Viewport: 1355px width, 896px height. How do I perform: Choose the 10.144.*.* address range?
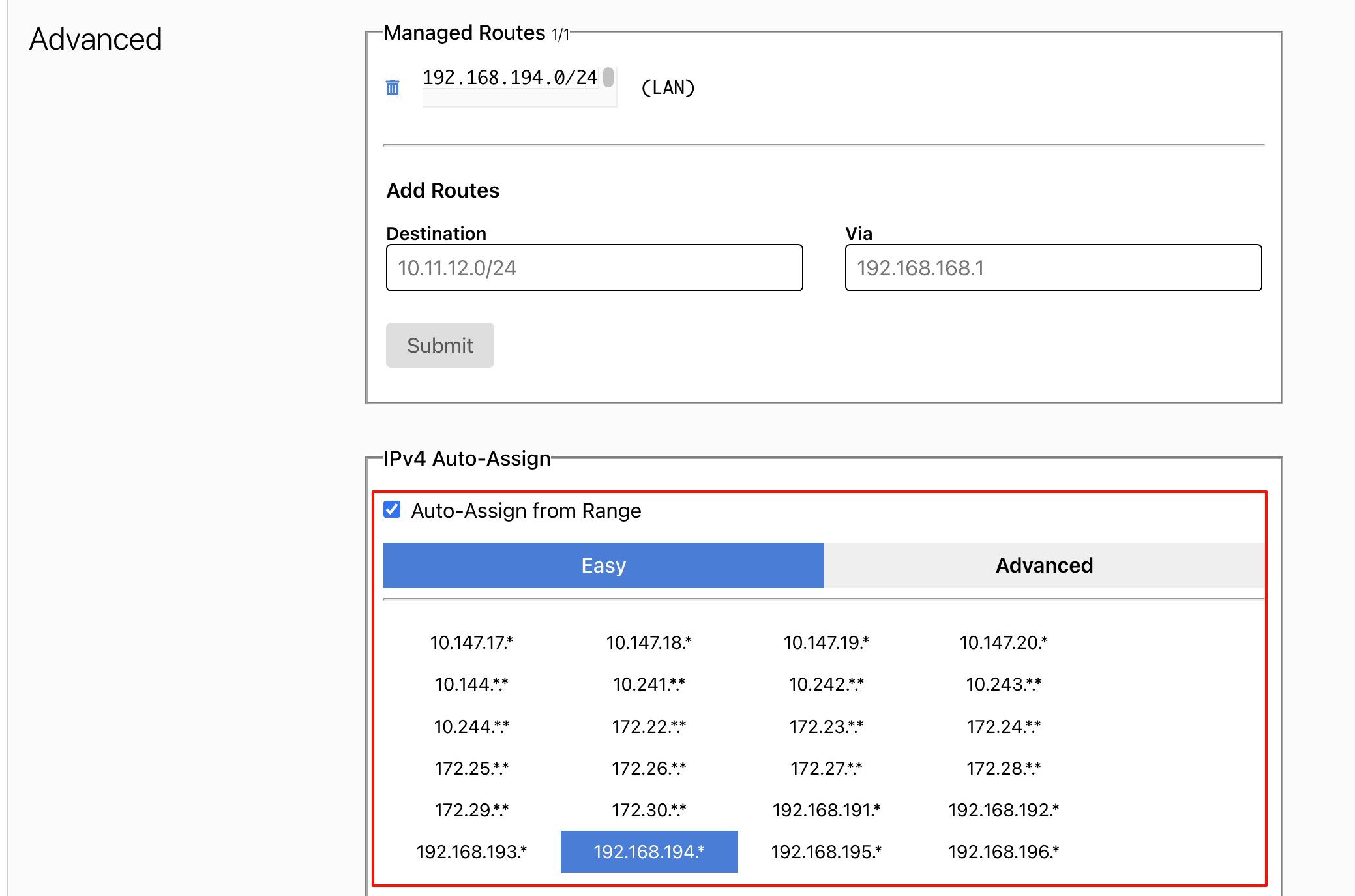(471, 684)
